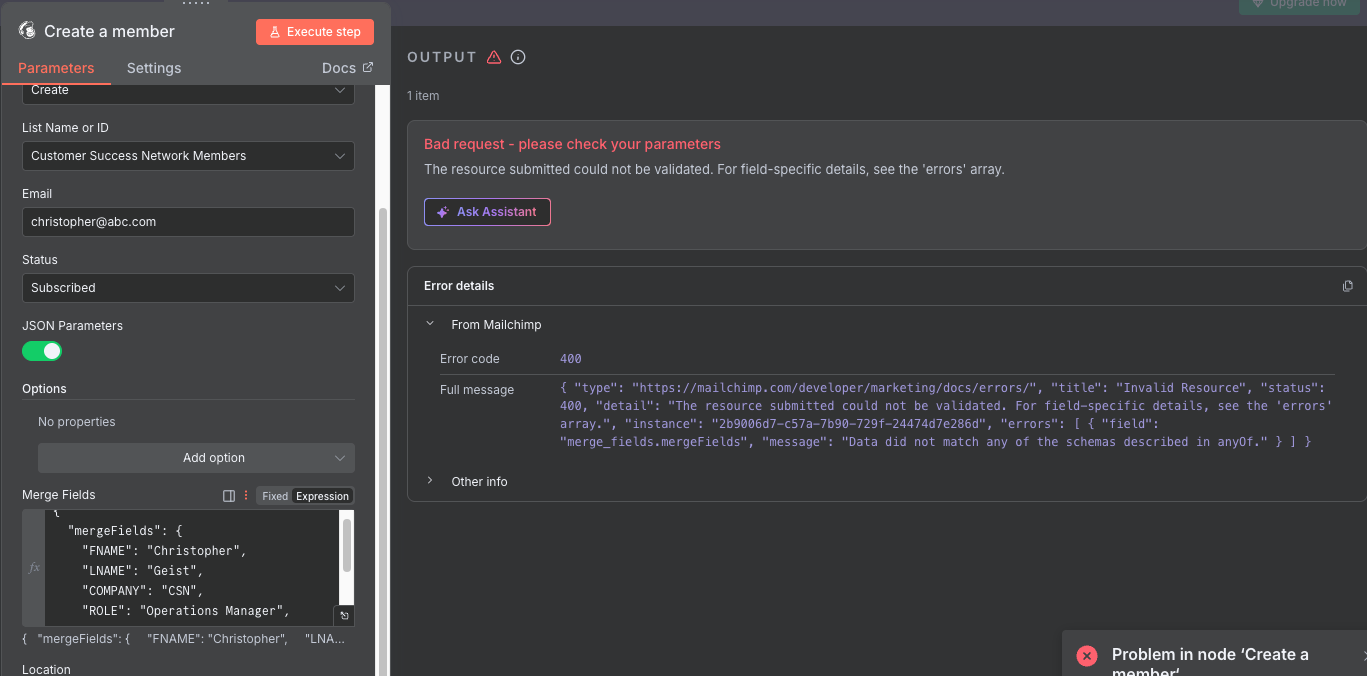Toggle the JSON Parameters switch off
This screenshot has height=676, width=1367.
pos(42,351)
